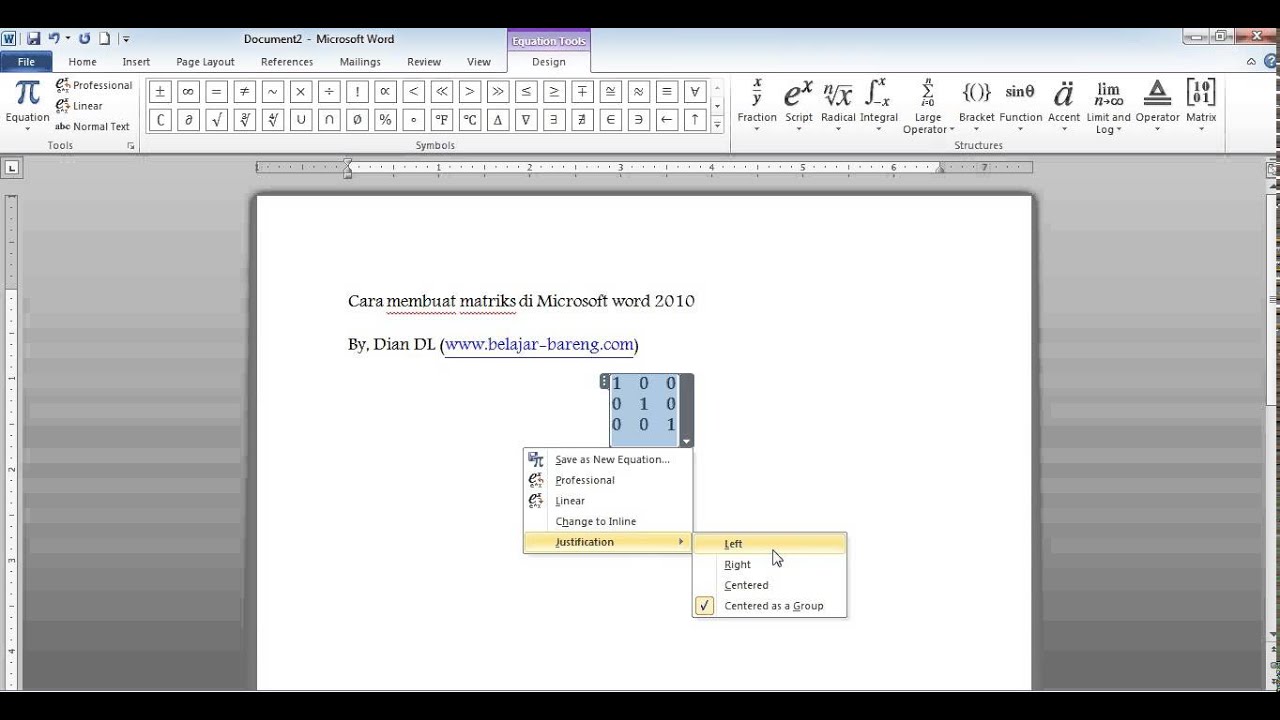Insert the left arrow symbol
Image resolution: width=1280 pixels, height=720 pixels.
[x=668, y=120]
